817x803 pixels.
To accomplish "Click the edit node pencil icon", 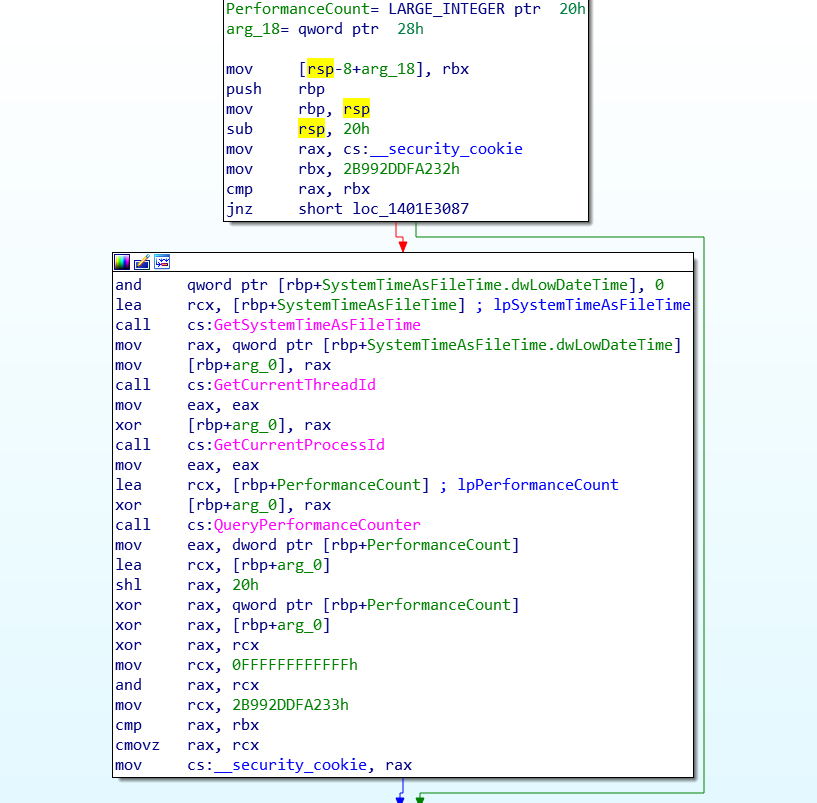I will point(142,262).
